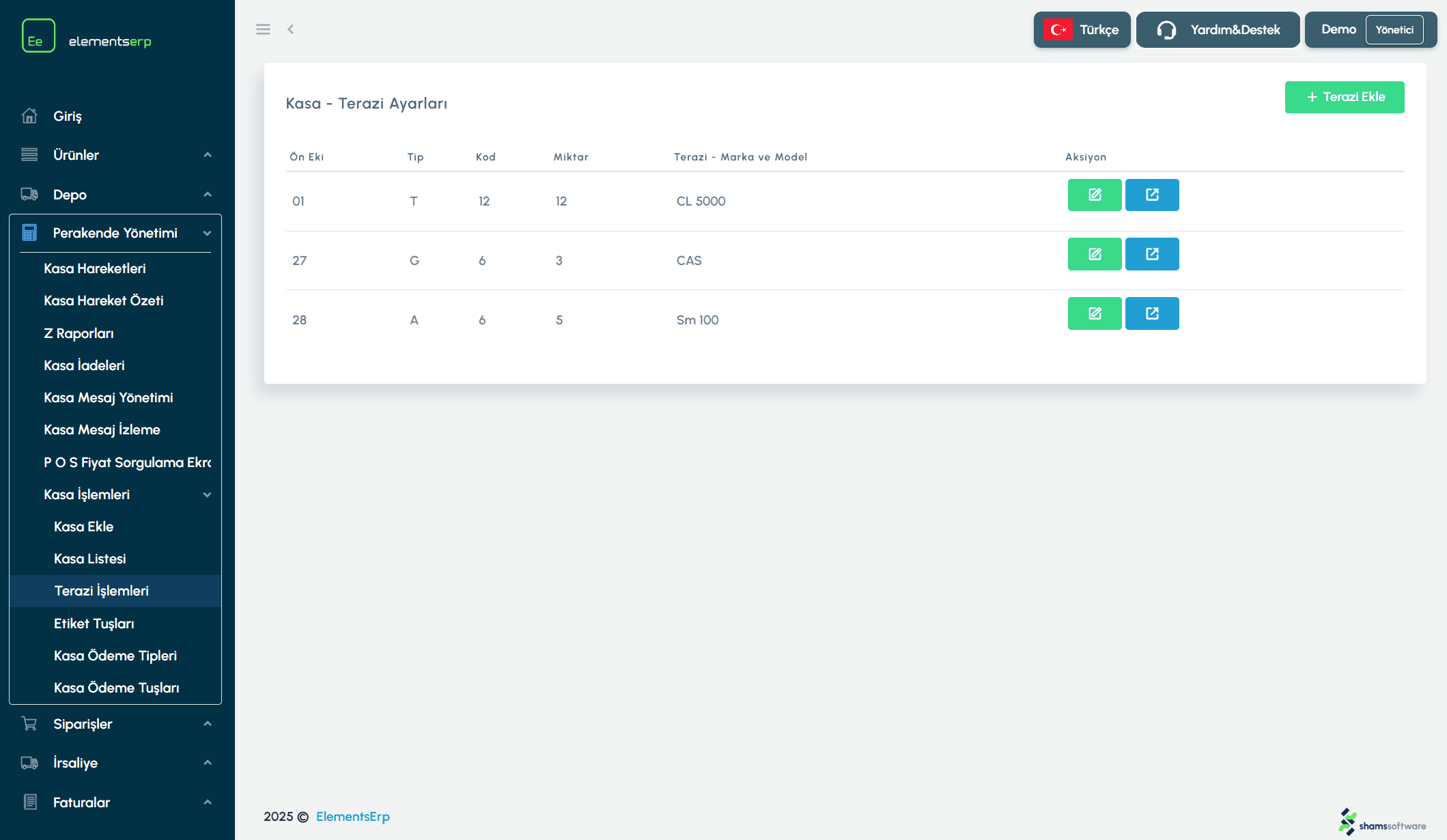Select Etiket Tuşları in sidebar
Screen dimensions: 1447x840
pos(94,624)
